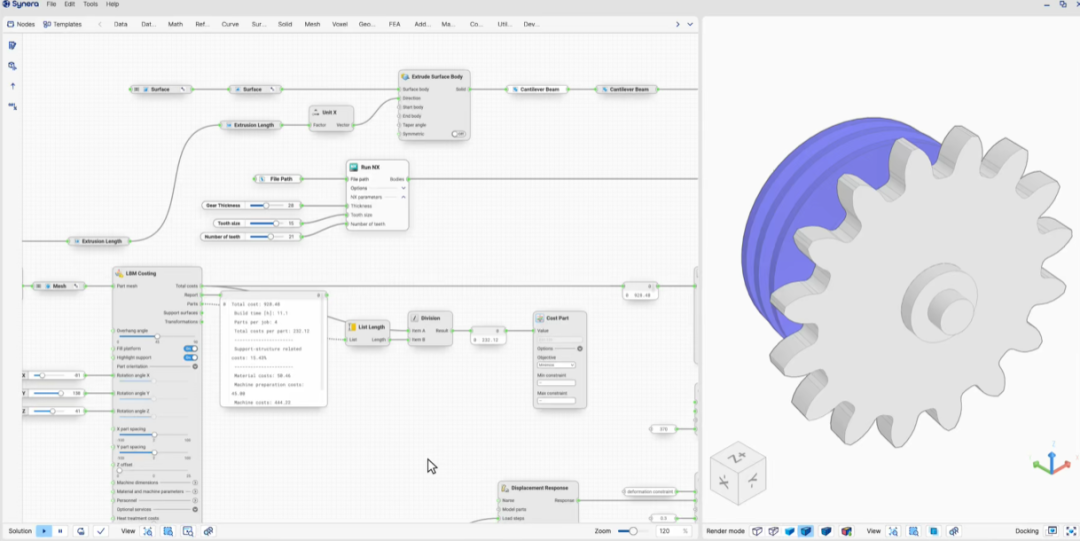Image resolution: width=1080 pixels, height=541 pixels.
Task: Toggle the Symmetric switch in Extrude node
Action: [x=458, y=134]
